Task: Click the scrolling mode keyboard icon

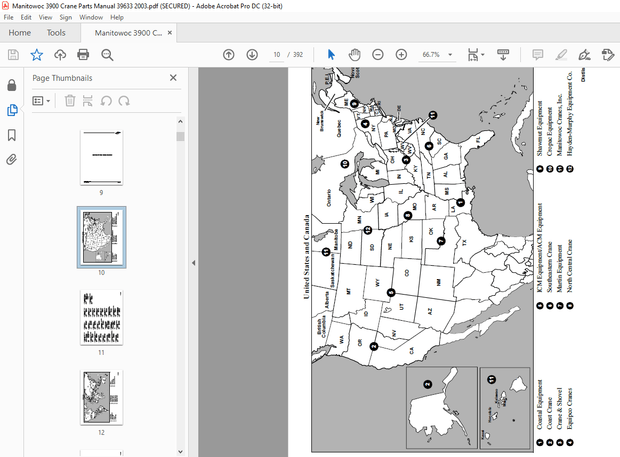Action: [503, 55]
